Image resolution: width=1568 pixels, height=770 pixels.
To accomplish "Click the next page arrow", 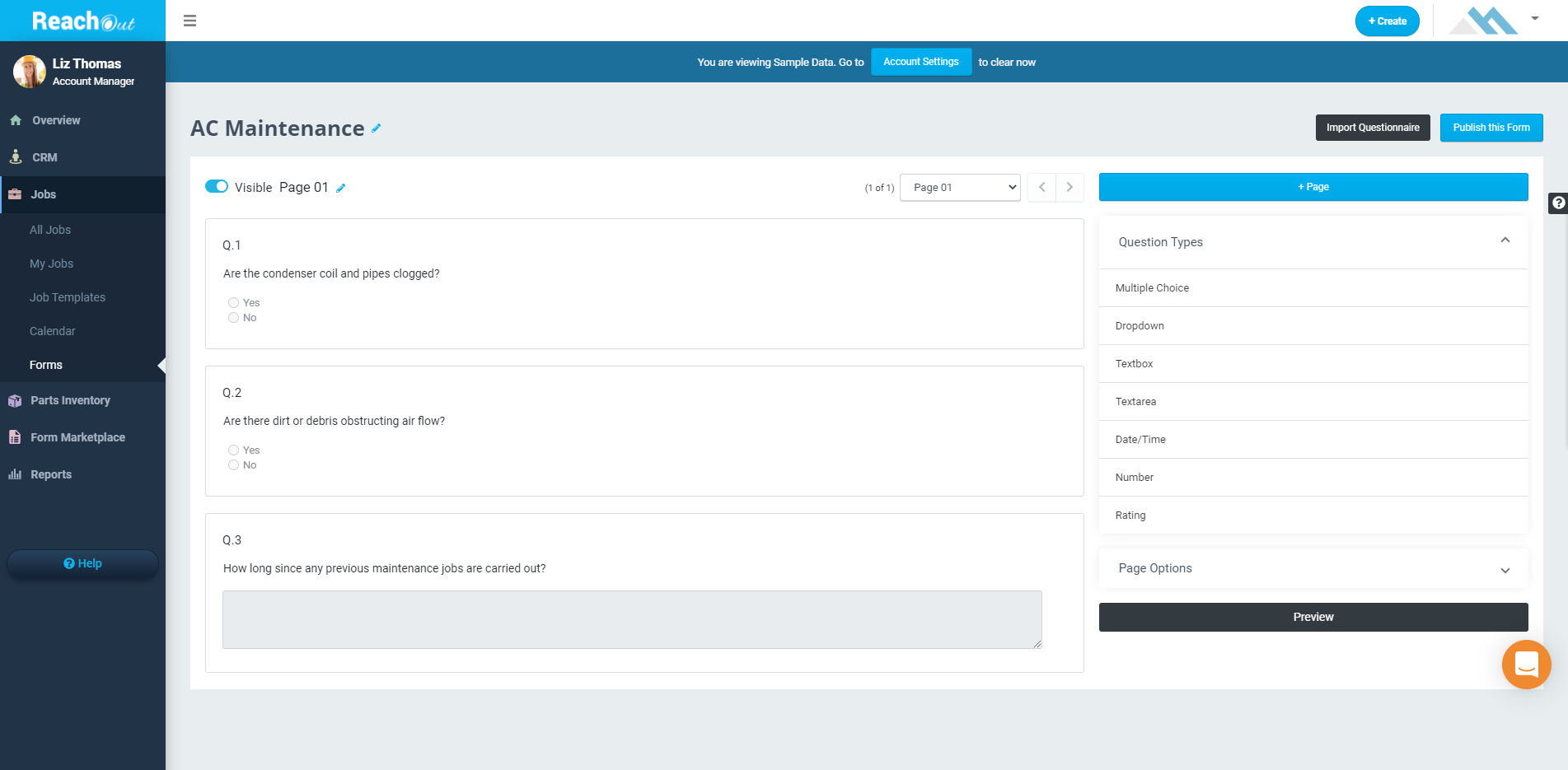I will click(1070, 187).
